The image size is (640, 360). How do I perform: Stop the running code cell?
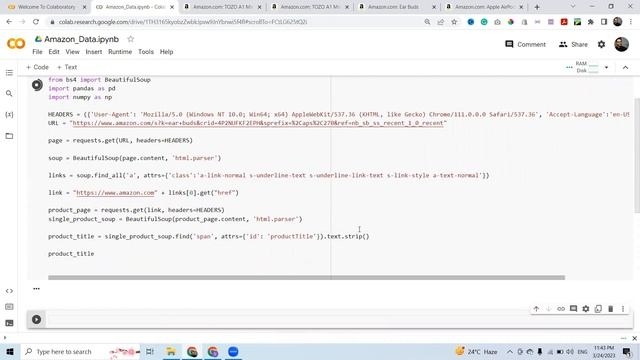pyautogui.click(x=37, y=85)
